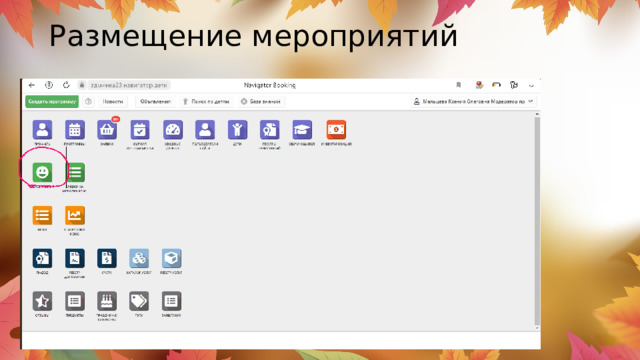Open the purple speedometer gauge icon
Screen dimensions: 640x360
(x=173, y=130)
